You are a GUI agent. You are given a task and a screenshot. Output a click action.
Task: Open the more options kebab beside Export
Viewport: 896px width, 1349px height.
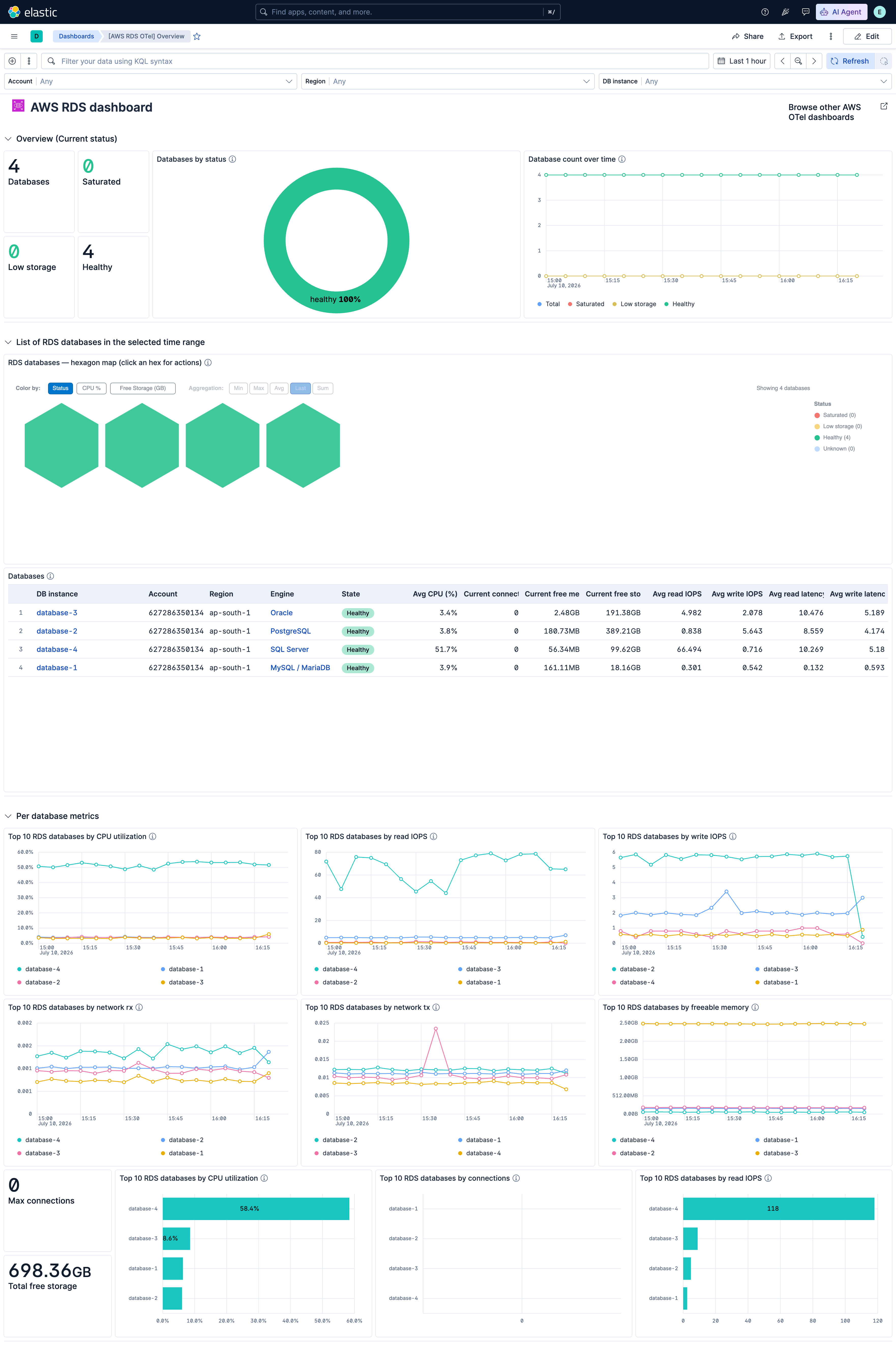pyautogui.click(x=830, y=37)
